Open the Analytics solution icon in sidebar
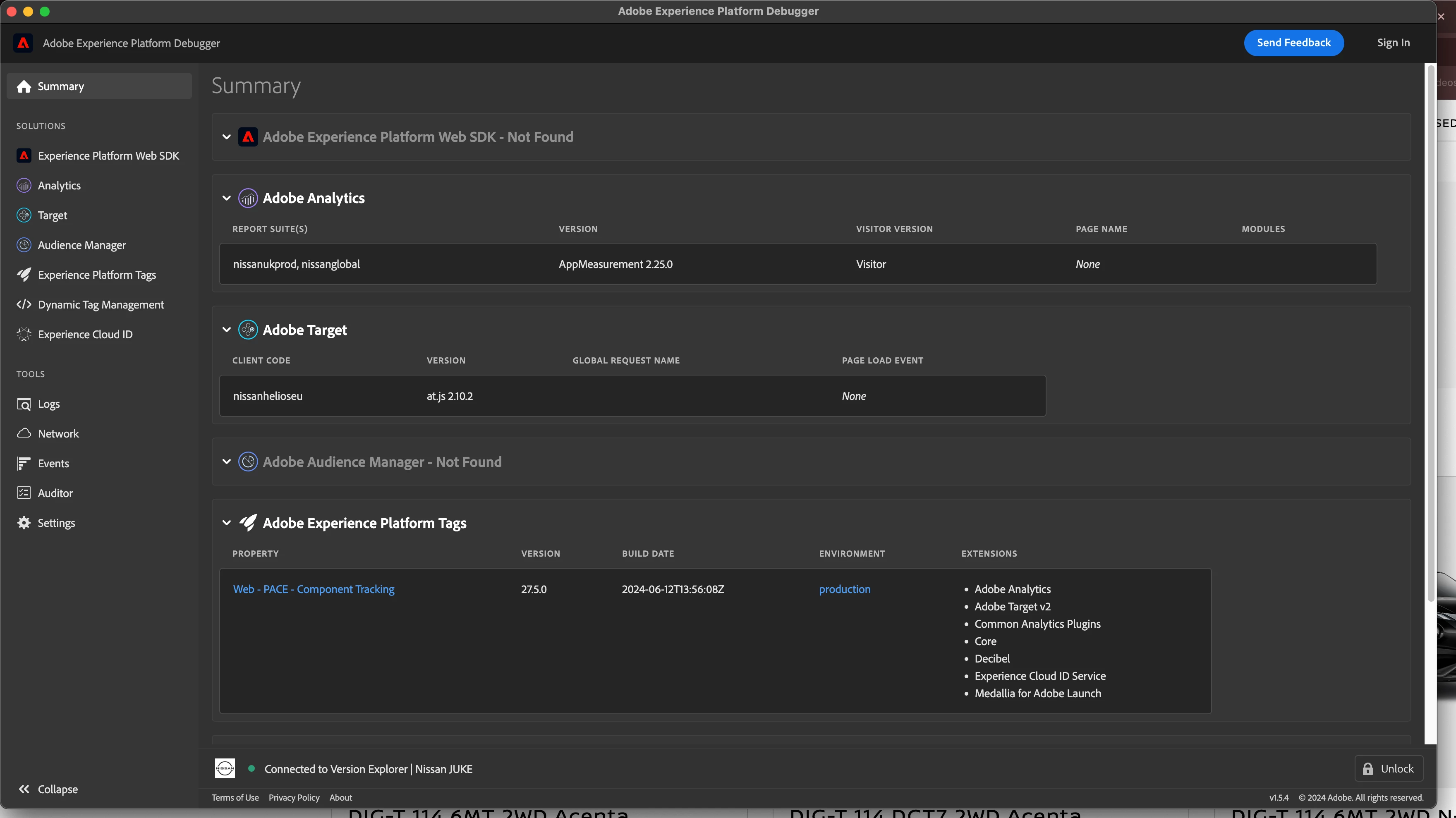This screenshot has height=818, width=1456. pyautogui.click(x=24, y=185)
